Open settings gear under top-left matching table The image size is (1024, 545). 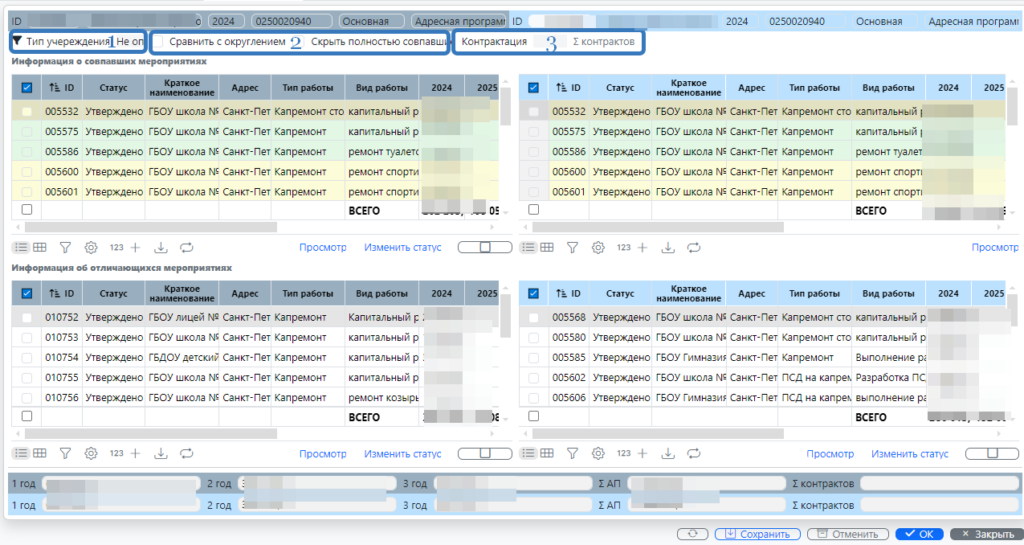[91, 247]
